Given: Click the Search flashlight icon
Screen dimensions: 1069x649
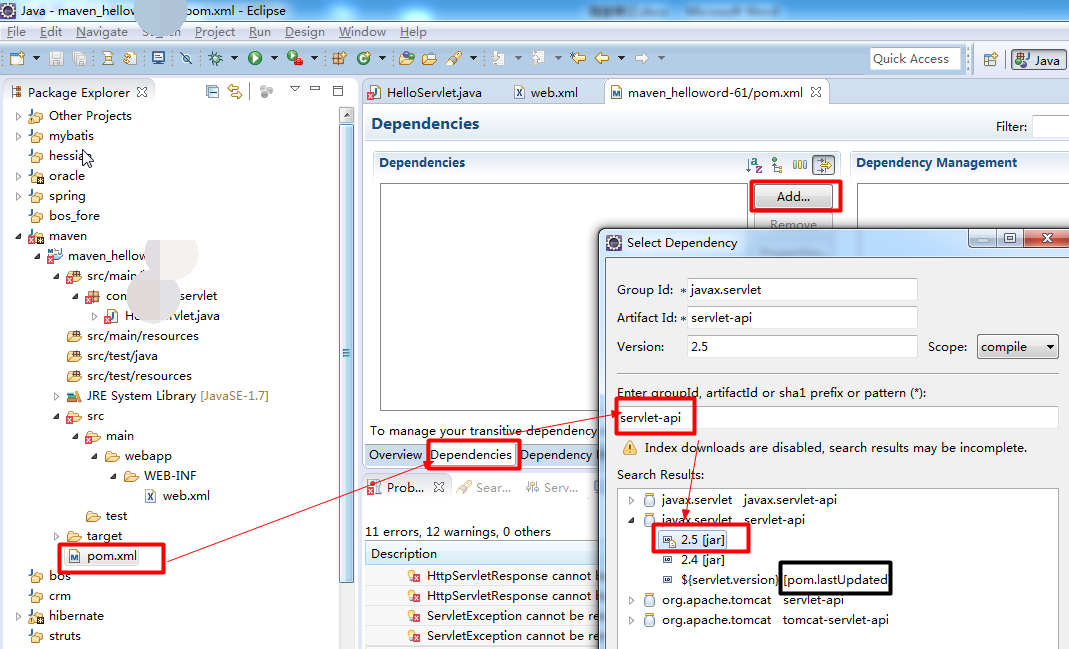Looking at the screenshot, I should [454, 59].
